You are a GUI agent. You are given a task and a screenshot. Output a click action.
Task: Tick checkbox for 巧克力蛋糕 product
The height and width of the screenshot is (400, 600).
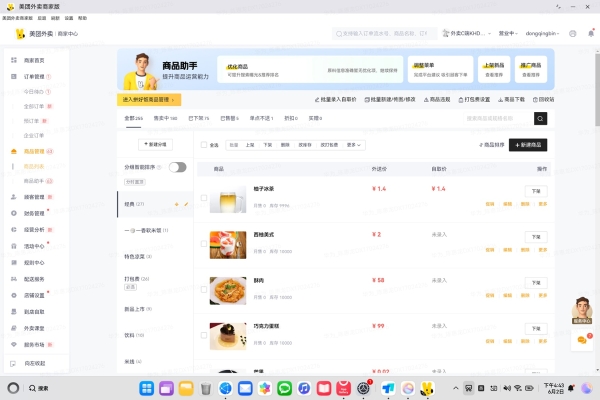coord(204,335)
